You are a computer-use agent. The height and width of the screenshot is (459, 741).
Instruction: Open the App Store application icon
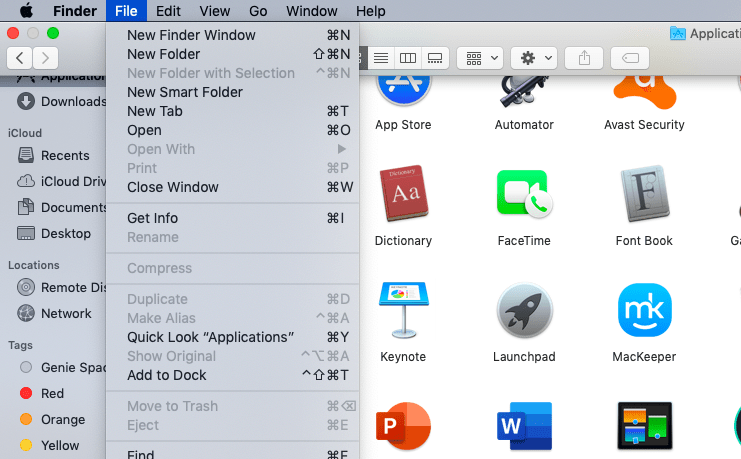(x=404, y=90)
